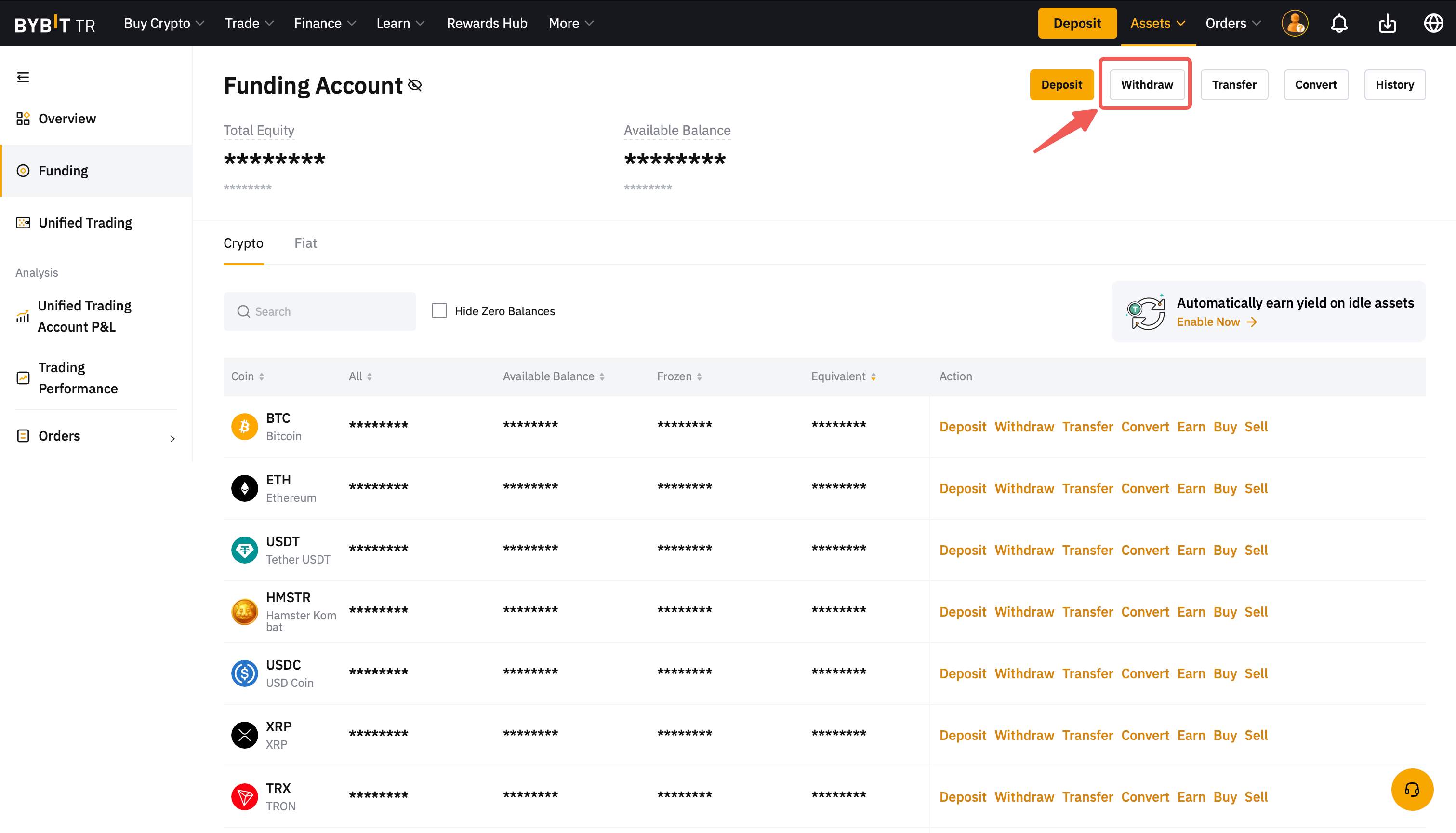The image size is (1456, 833).
Task: Click the coin Search field
Action: (x=319, y=311)
